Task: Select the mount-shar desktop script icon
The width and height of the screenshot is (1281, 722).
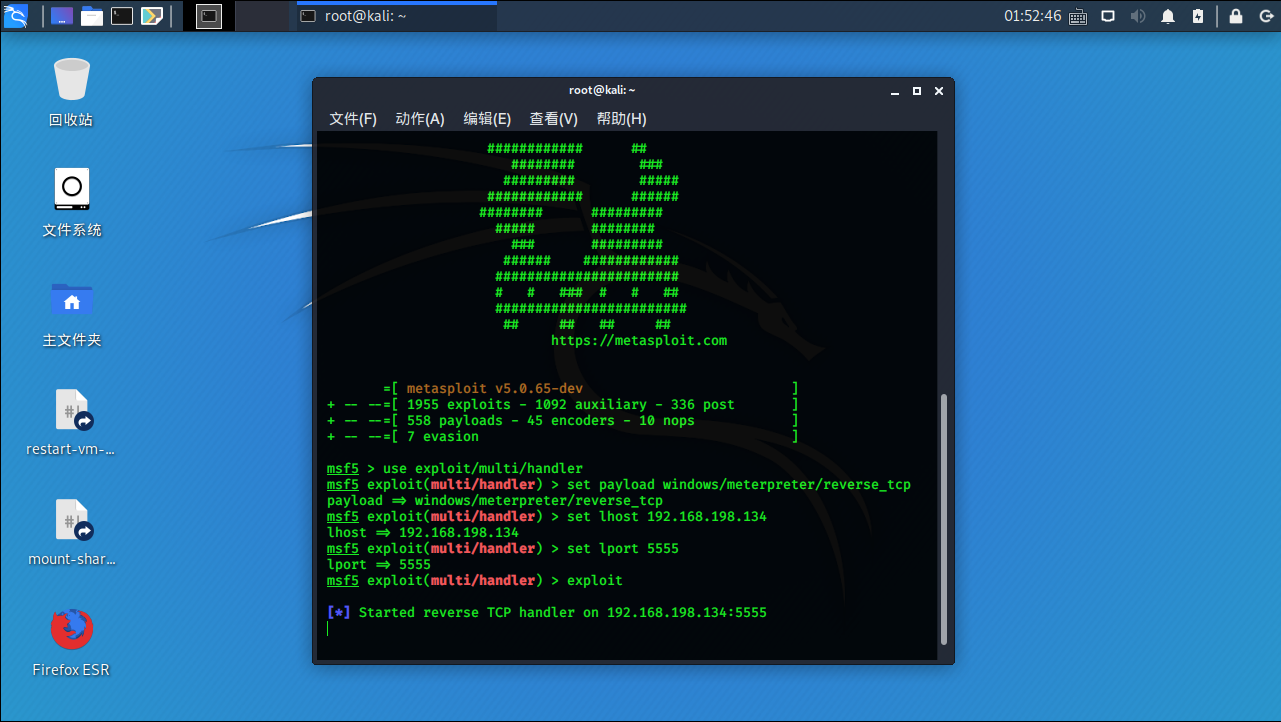Action: (72, 532)
